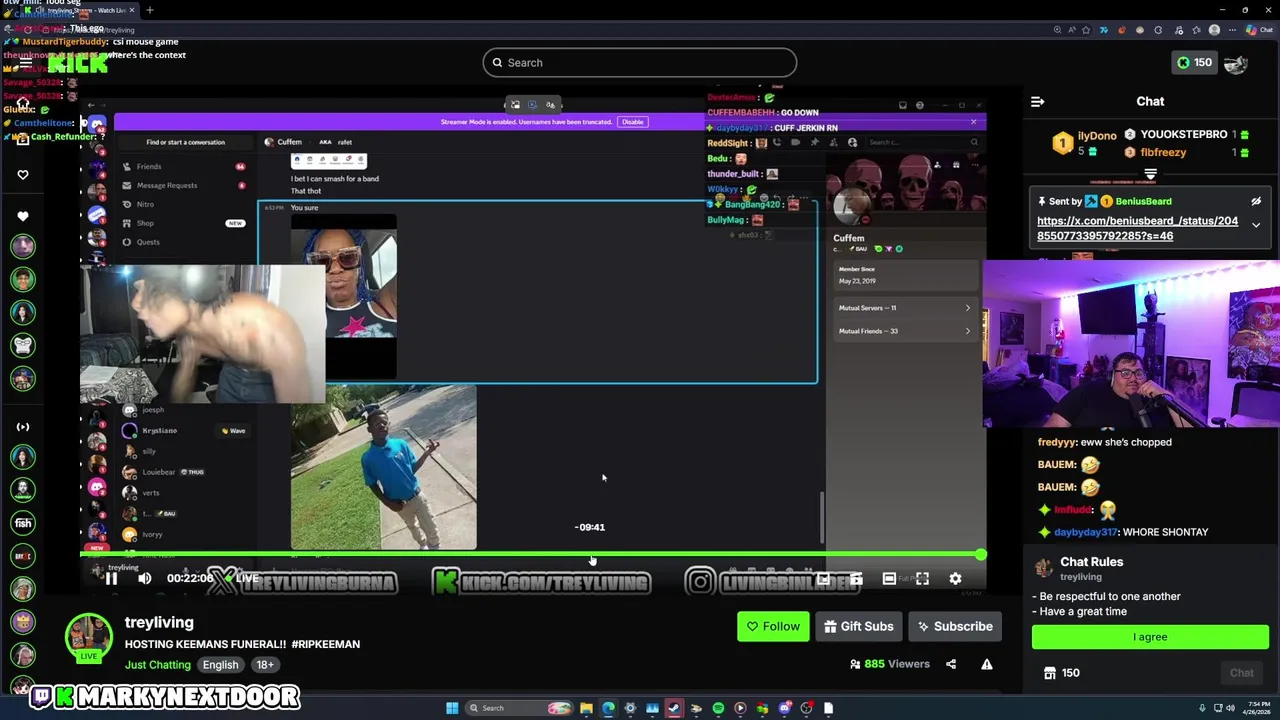Open the browser profile avatar
The height and width of the screenshot is (720, 1280).
click(1214, 30)
